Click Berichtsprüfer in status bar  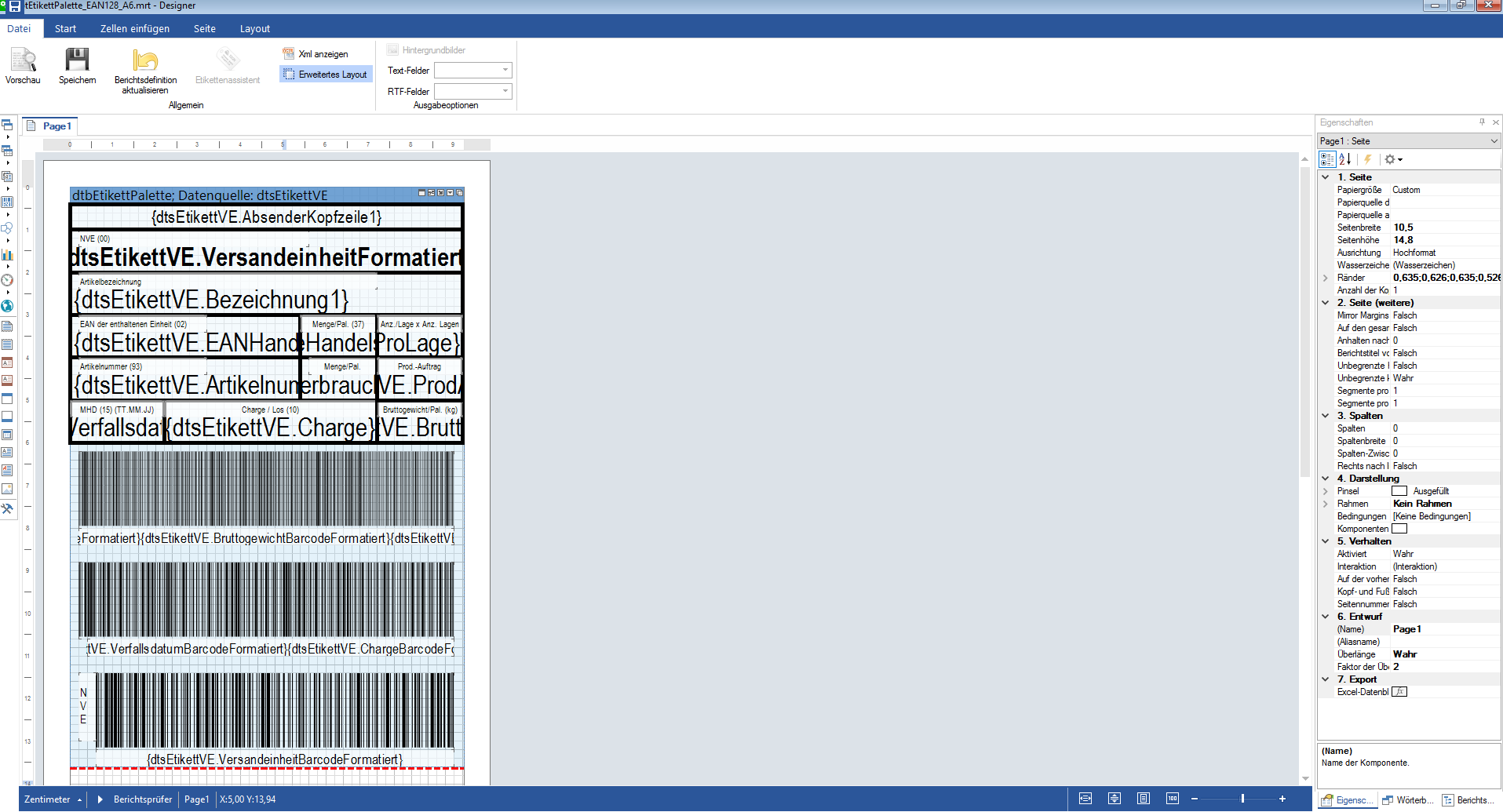pyautogui.click(x=142, y=799)
